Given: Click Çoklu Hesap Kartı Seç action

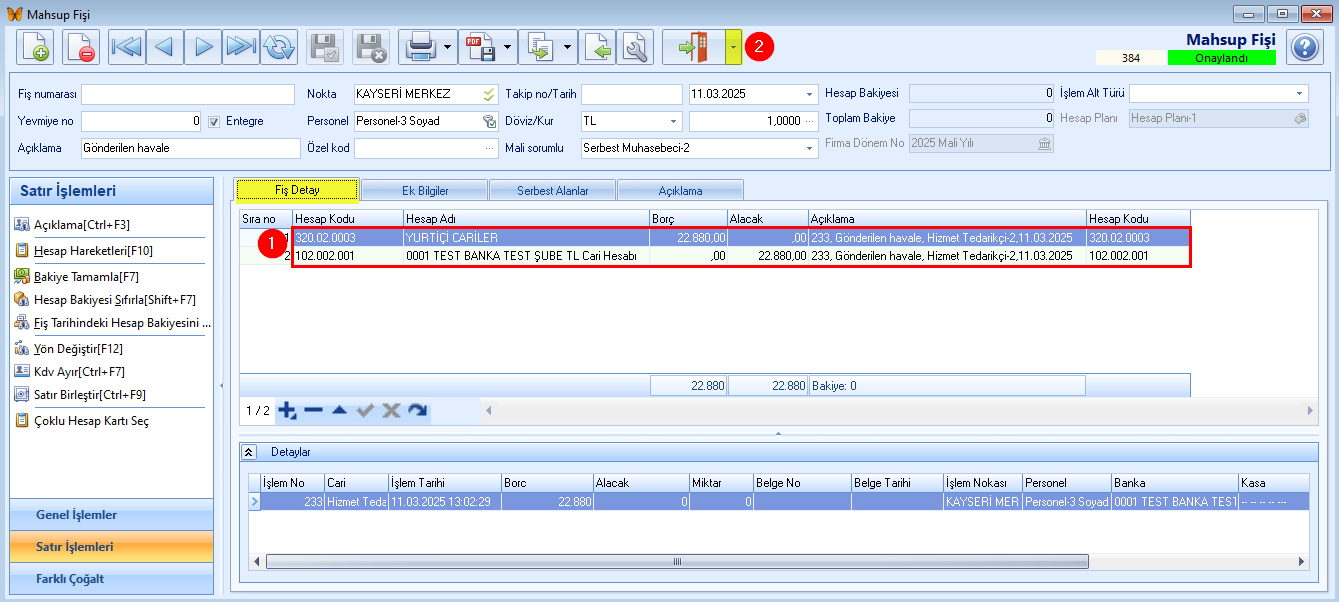Looking at the screenshot, I should (91, 421).
